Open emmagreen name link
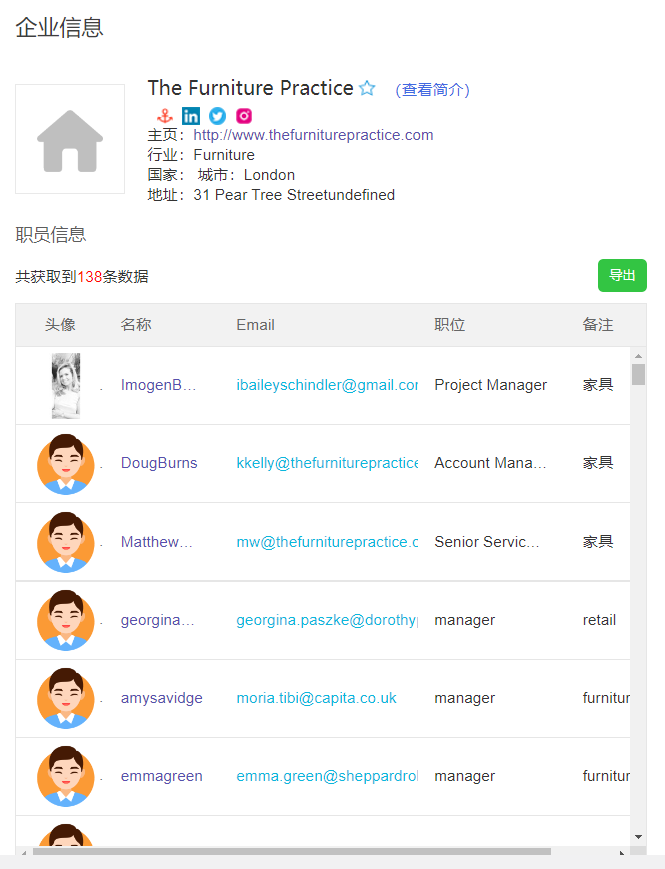Image resolution: width=665 pixels, height=869 pixels. 162,776
